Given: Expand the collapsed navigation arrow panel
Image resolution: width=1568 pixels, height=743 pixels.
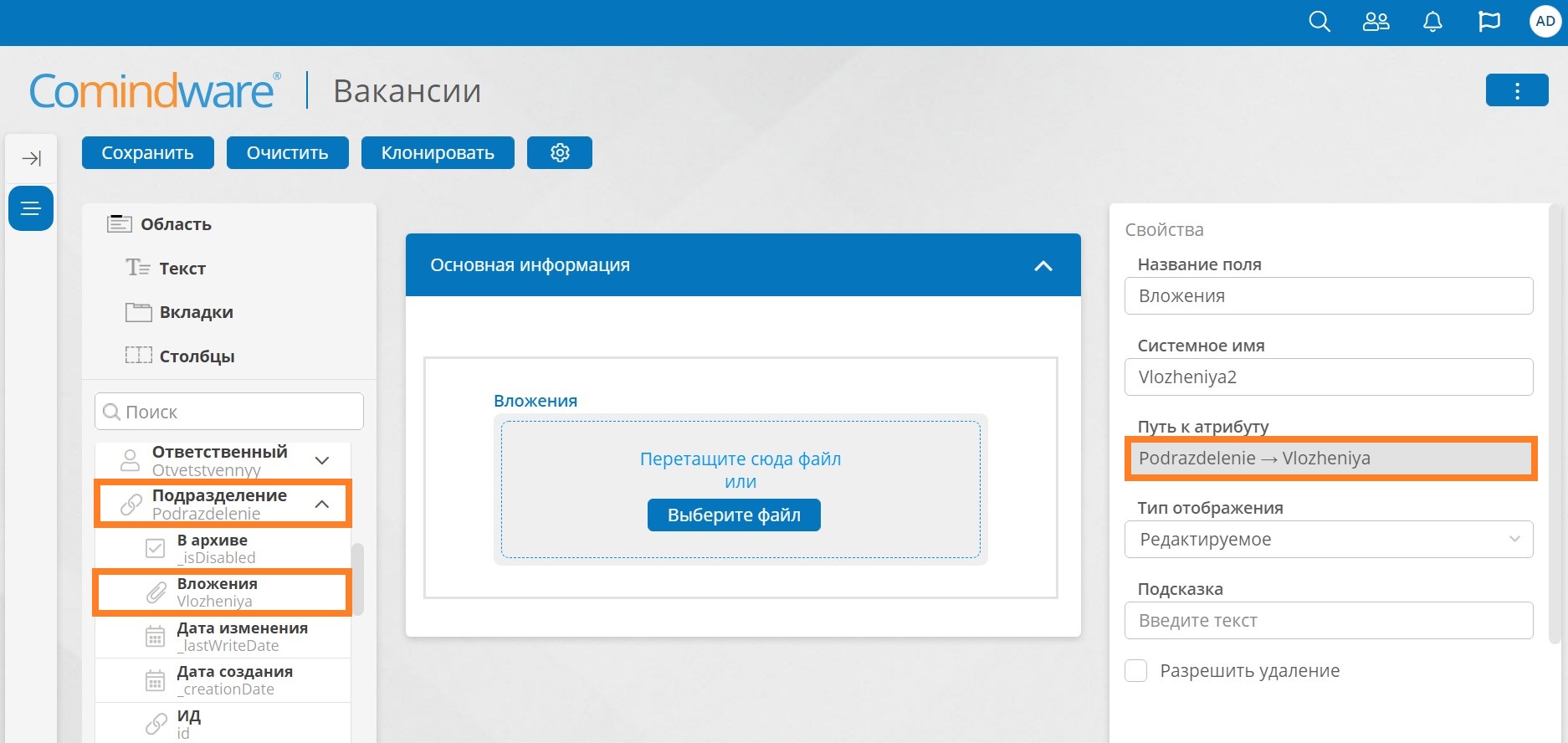Looking at the screenshot, I should 32,158.
